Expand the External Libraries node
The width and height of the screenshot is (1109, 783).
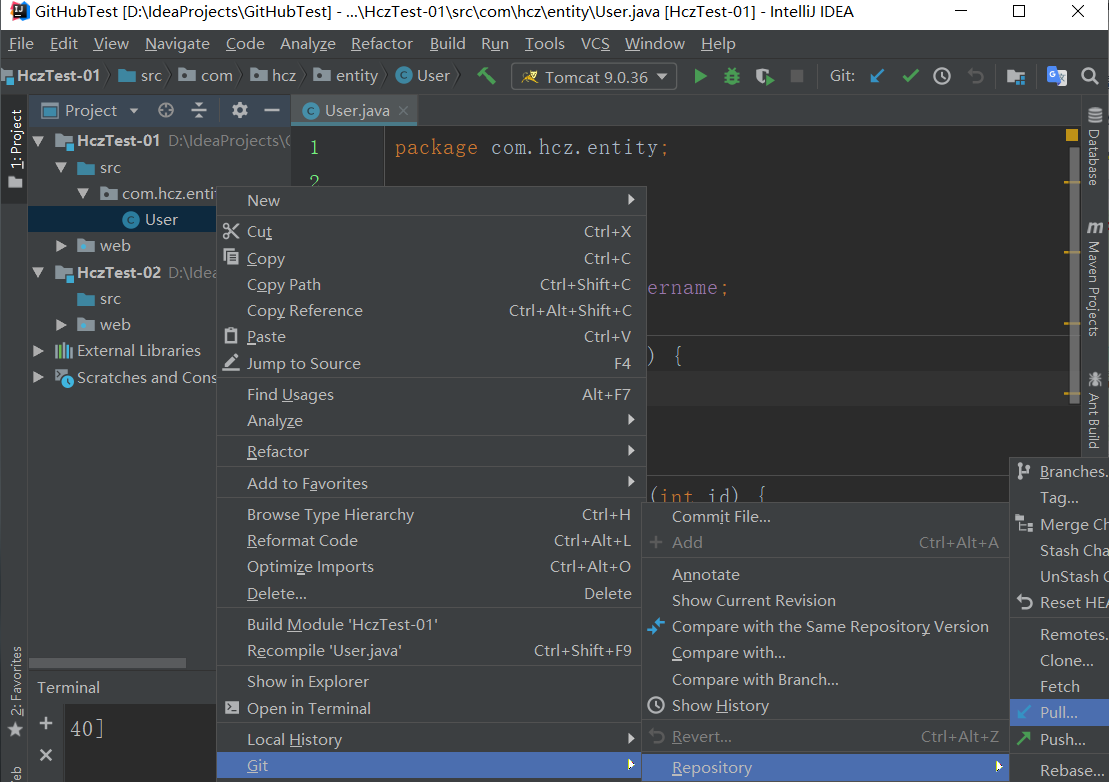[39, 351]
